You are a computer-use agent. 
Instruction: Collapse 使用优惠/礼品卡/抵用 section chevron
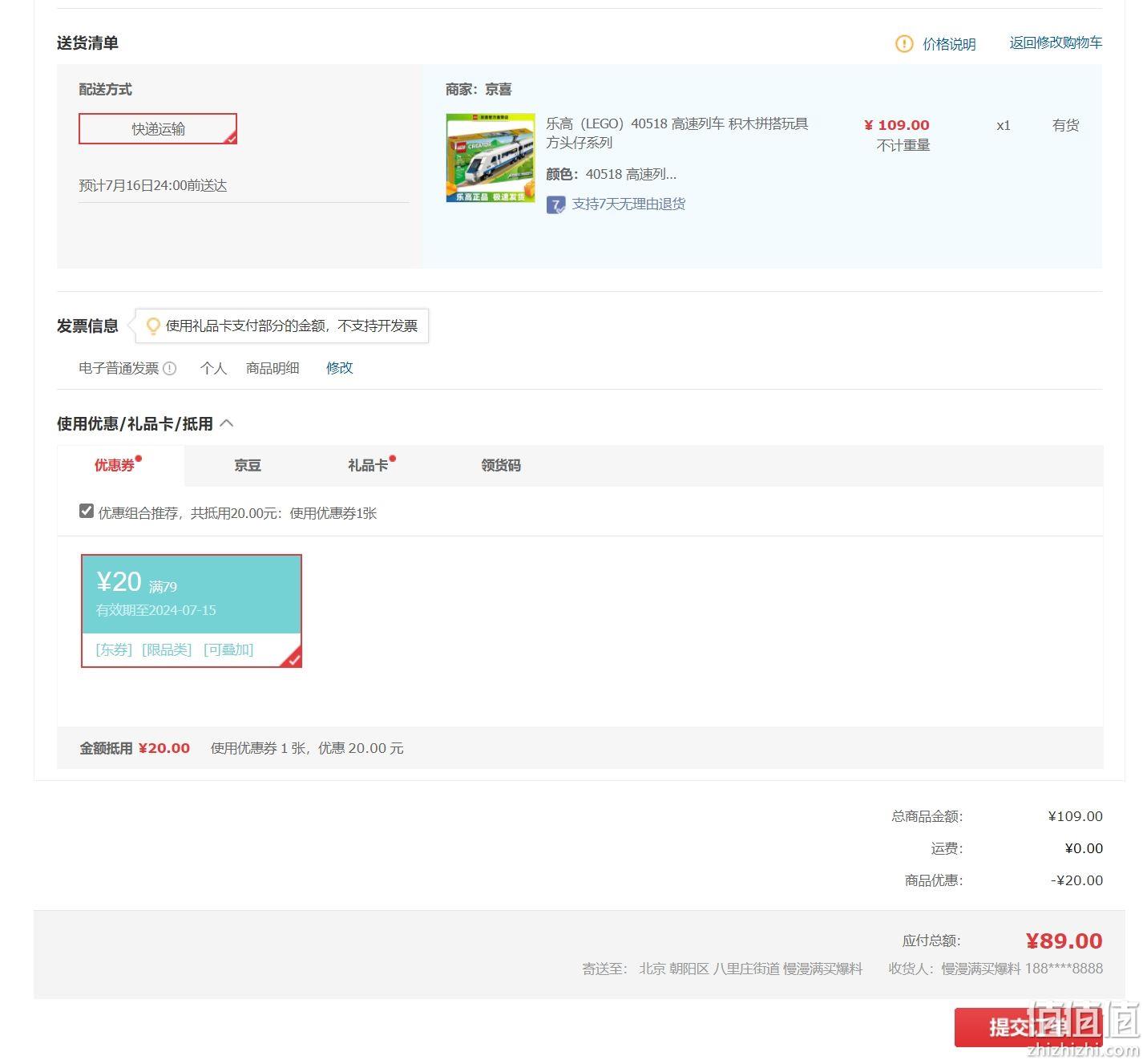point(227,423)
